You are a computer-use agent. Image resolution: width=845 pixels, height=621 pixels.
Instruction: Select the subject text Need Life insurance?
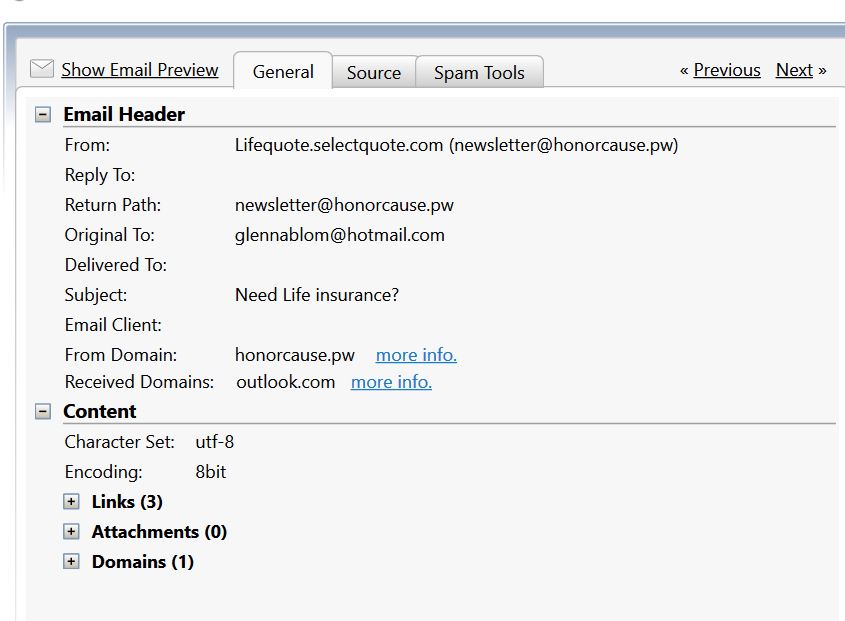pos(317,295)
